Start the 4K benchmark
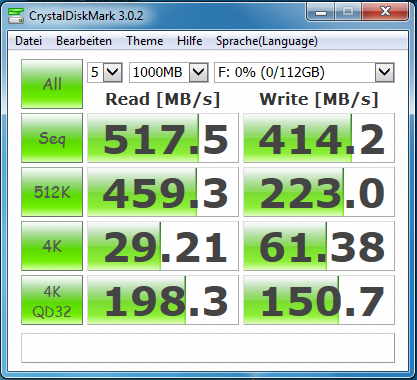 point(52,246)
